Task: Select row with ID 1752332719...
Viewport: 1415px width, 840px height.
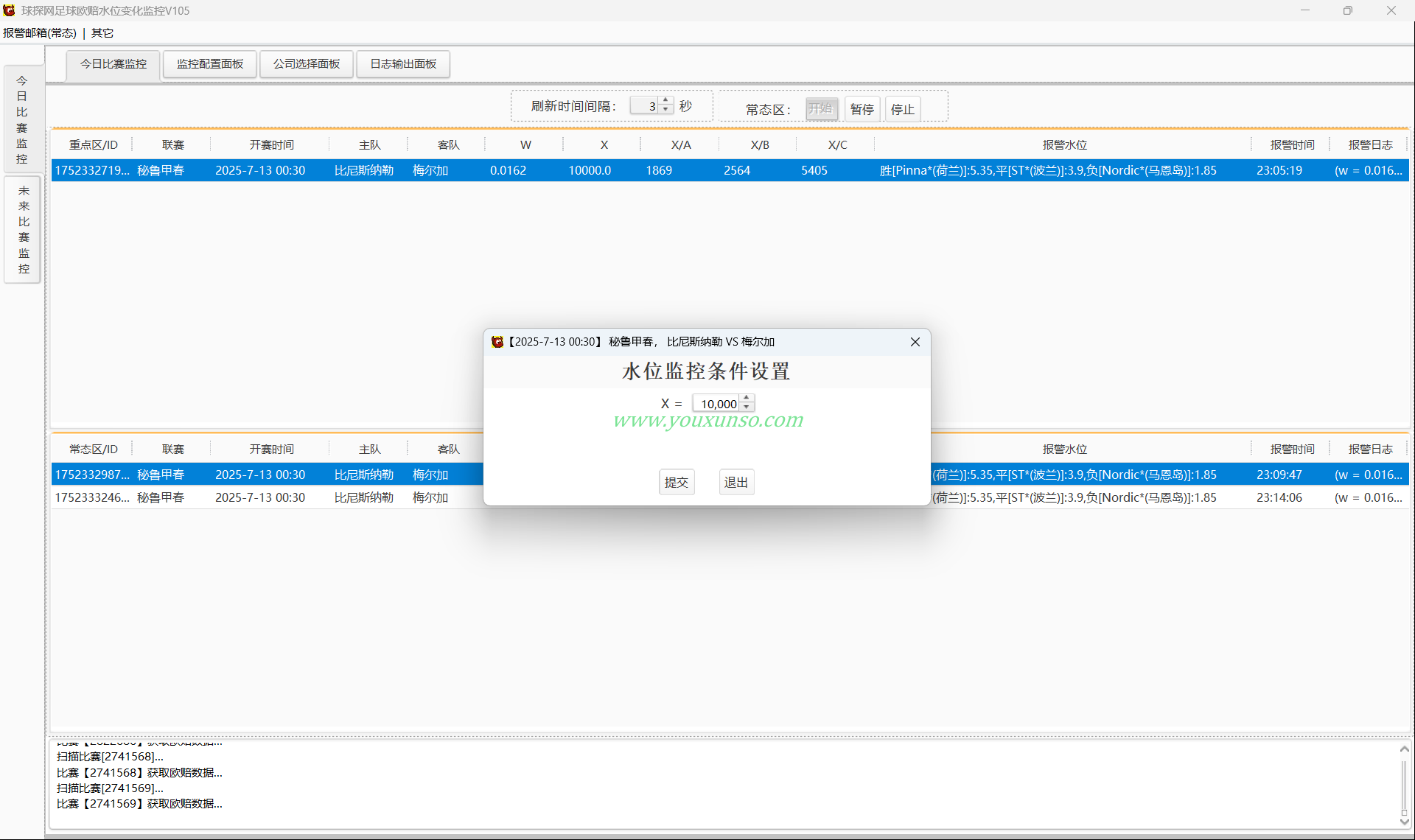Action: [730, 170]
